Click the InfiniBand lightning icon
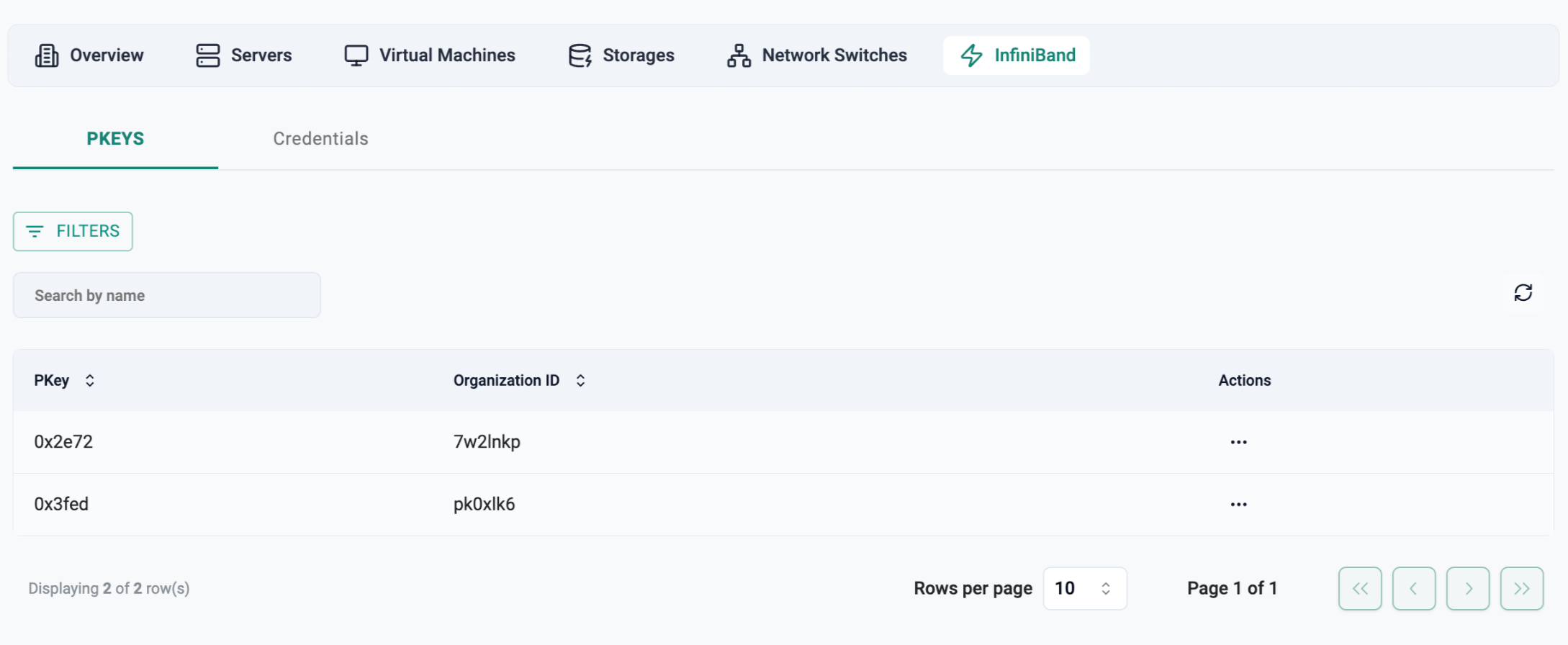Image resolution: width=1568 pixels, height=645 pixels. (x=971, y=55)
